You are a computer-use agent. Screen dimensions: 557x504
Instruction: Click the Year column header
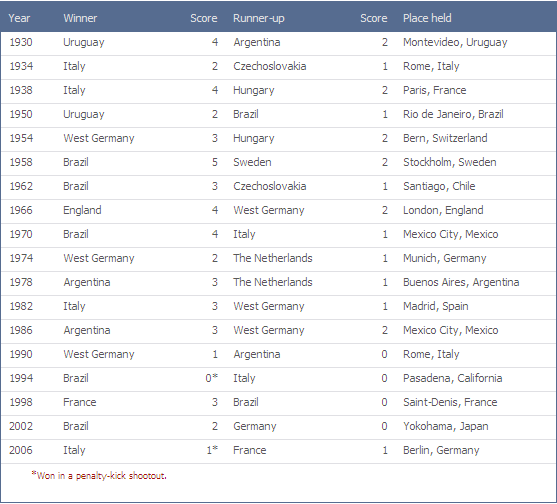point(19,18)
